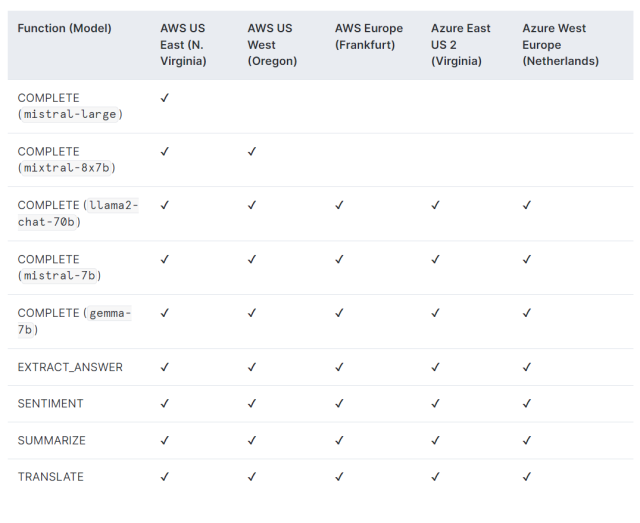Click the "Azure East US 2 (Virginia)" header

tap(460, 45)
